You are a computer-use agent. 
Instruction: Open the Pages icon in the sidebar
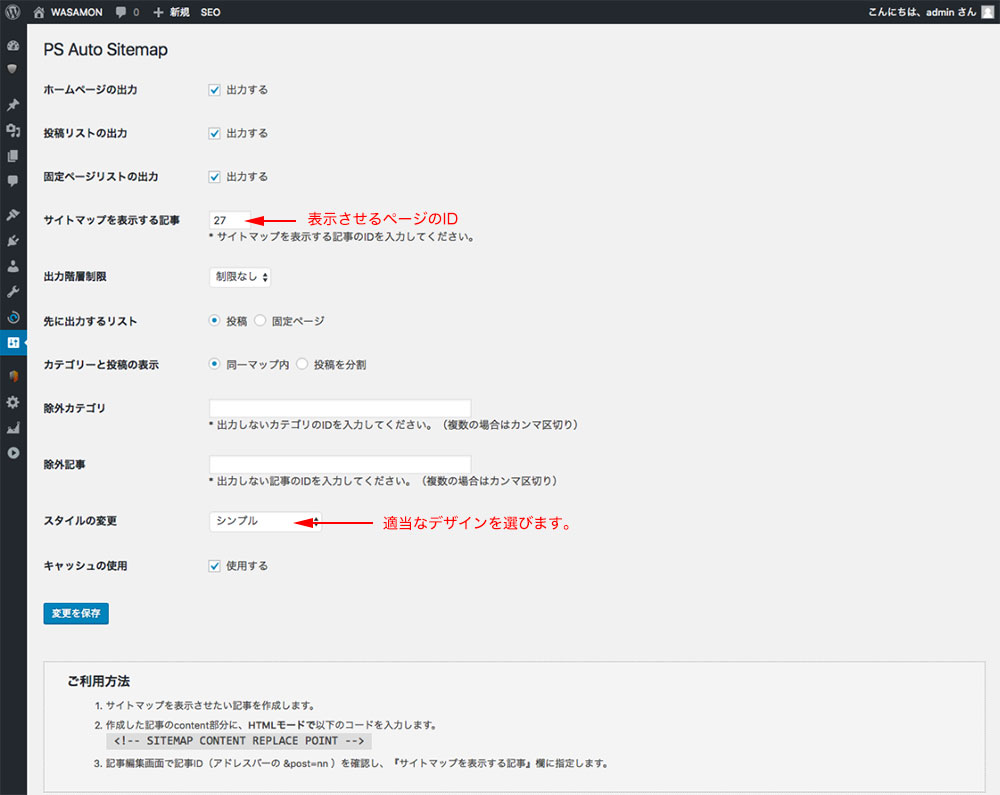pyautogui.click(x=13, y=156)
